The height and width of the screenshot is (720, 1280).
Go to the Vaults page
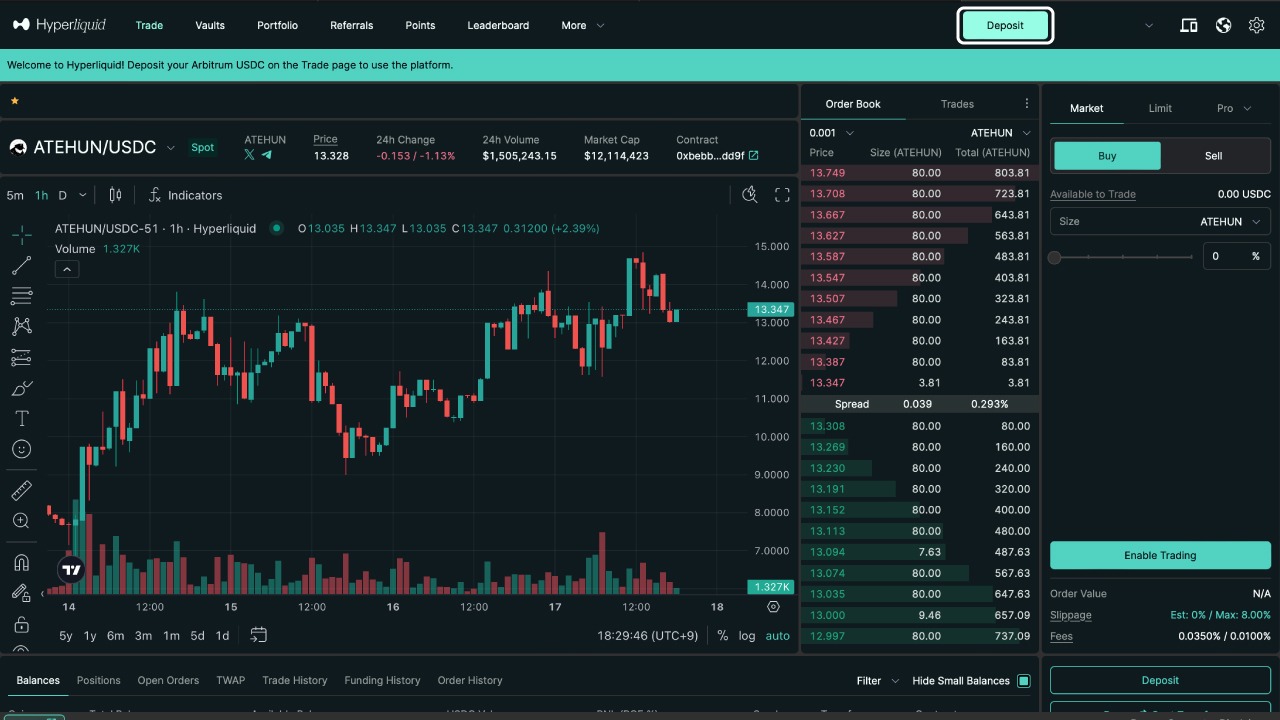(x=210, y=25)
